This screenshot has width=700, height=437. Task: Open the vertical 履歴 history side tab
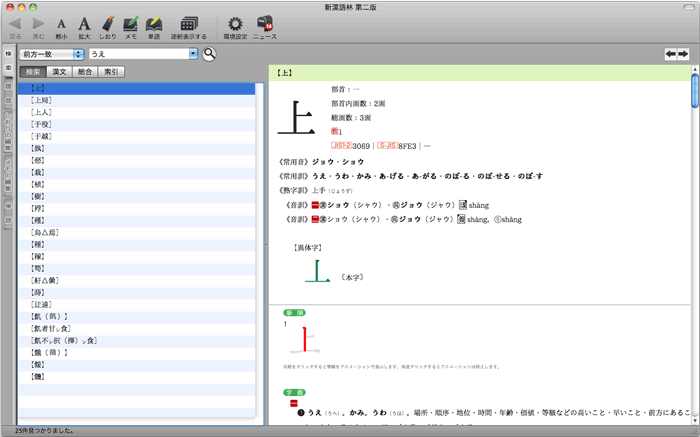8,93
